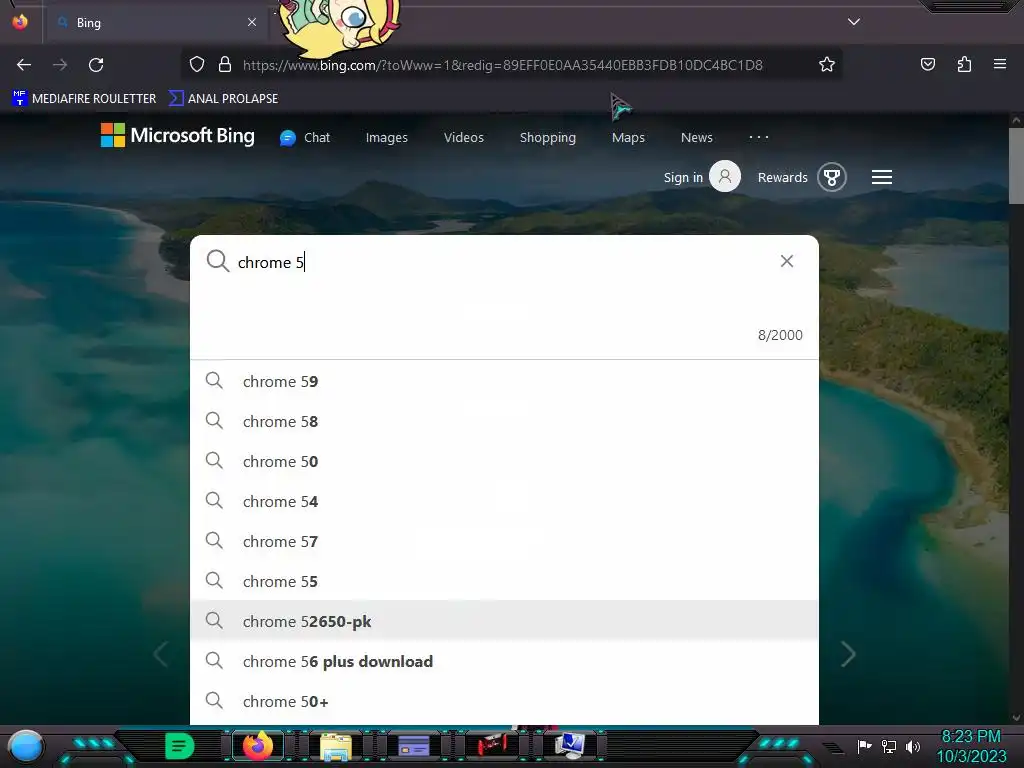Image resolution: width=1024 pixels, height=768 pixels.
Task: Click the address bar URL
Action: tap(502, 65)
